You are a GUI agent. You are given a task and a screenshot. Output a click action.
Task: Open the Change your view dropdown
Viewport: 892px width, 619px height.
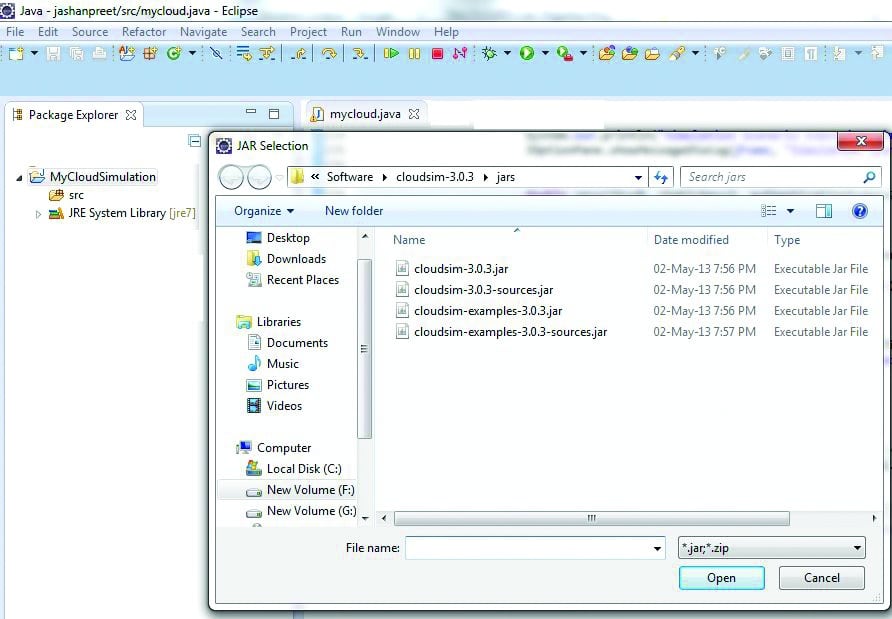coord(790,211)
